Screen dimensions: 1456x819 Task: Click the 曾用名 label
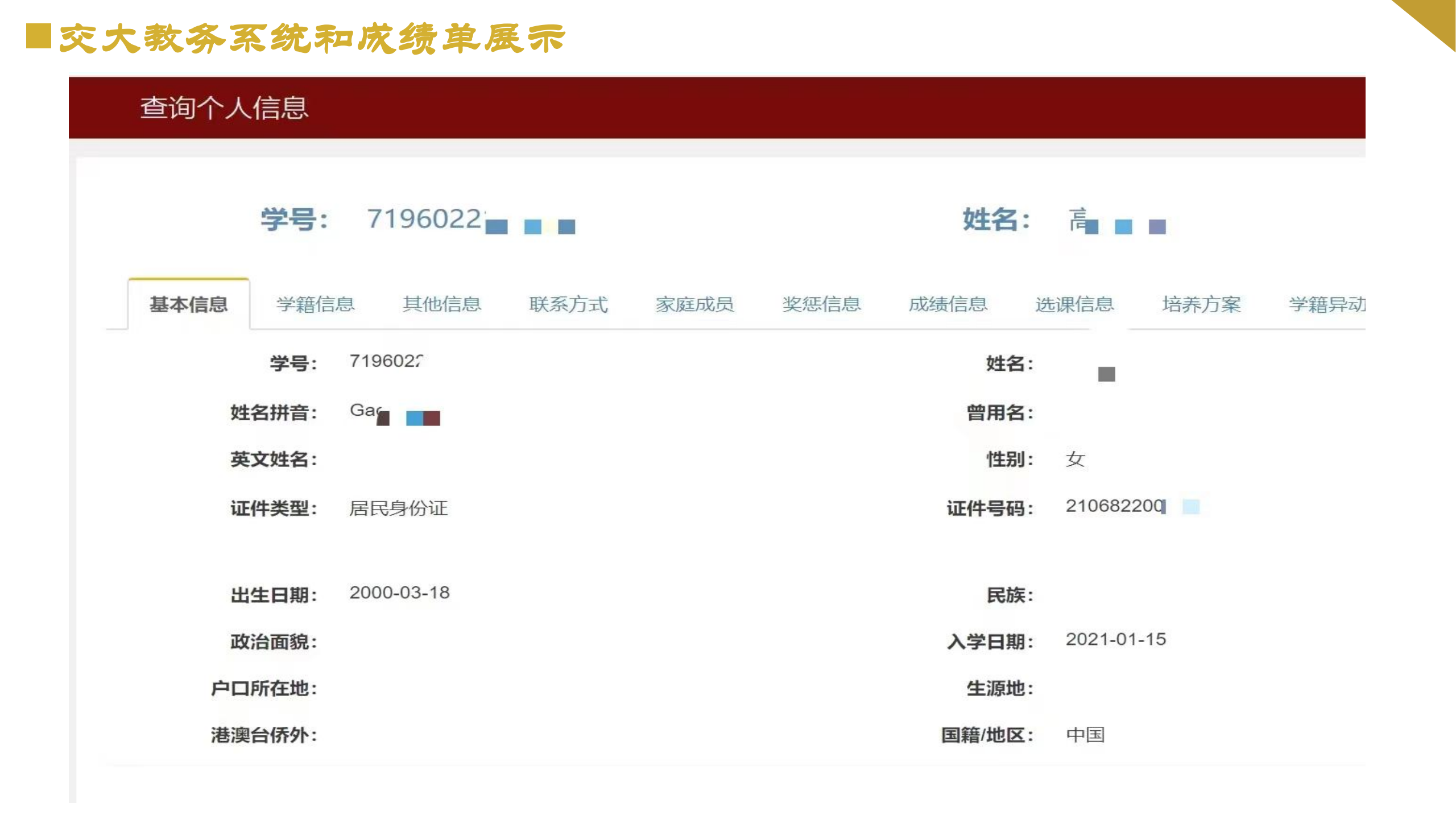[x=1000, y=413]
